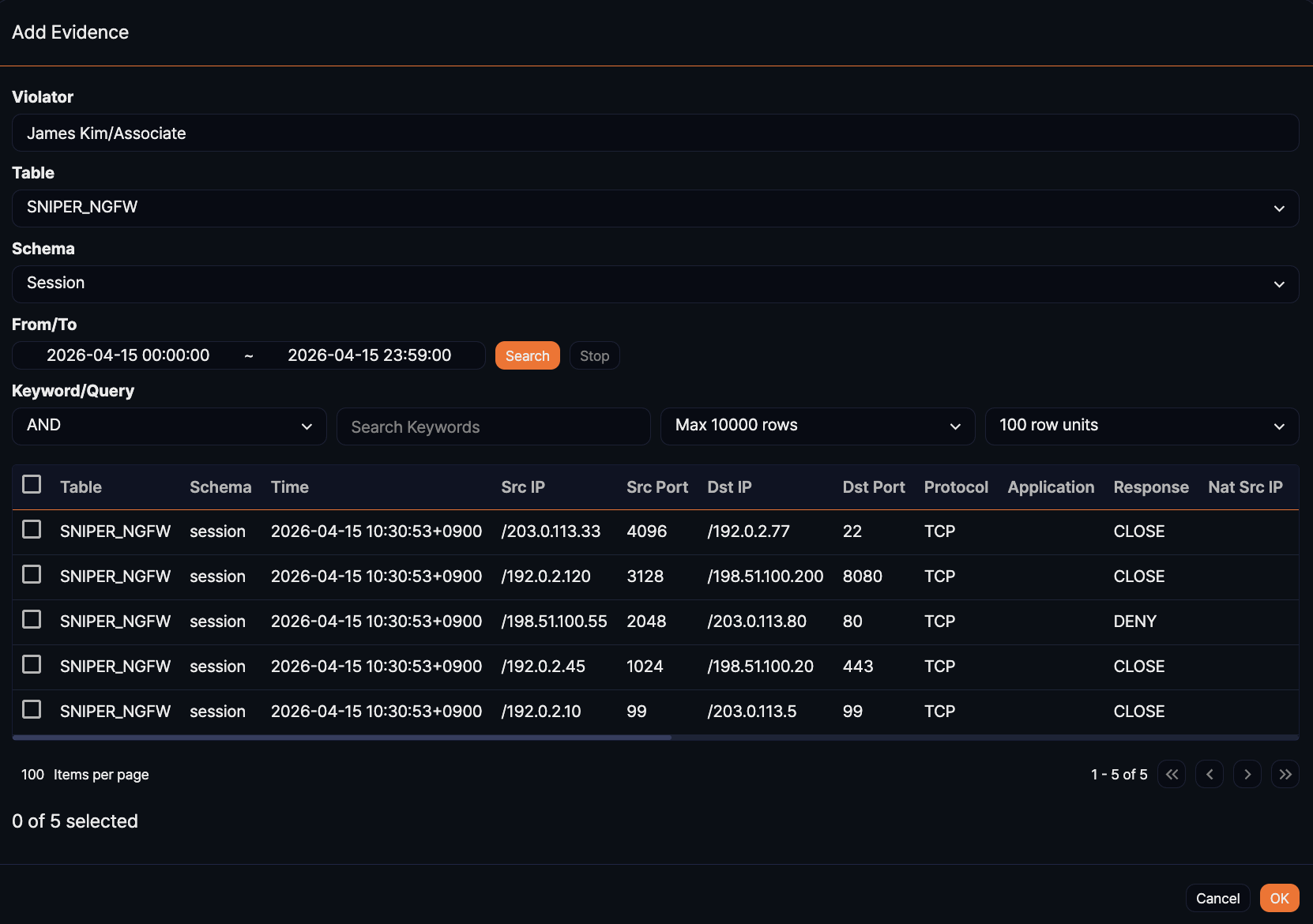The image size is (1313, 924).
Task: Select all rows with header checkbox
Action: [x=32, y=484]
